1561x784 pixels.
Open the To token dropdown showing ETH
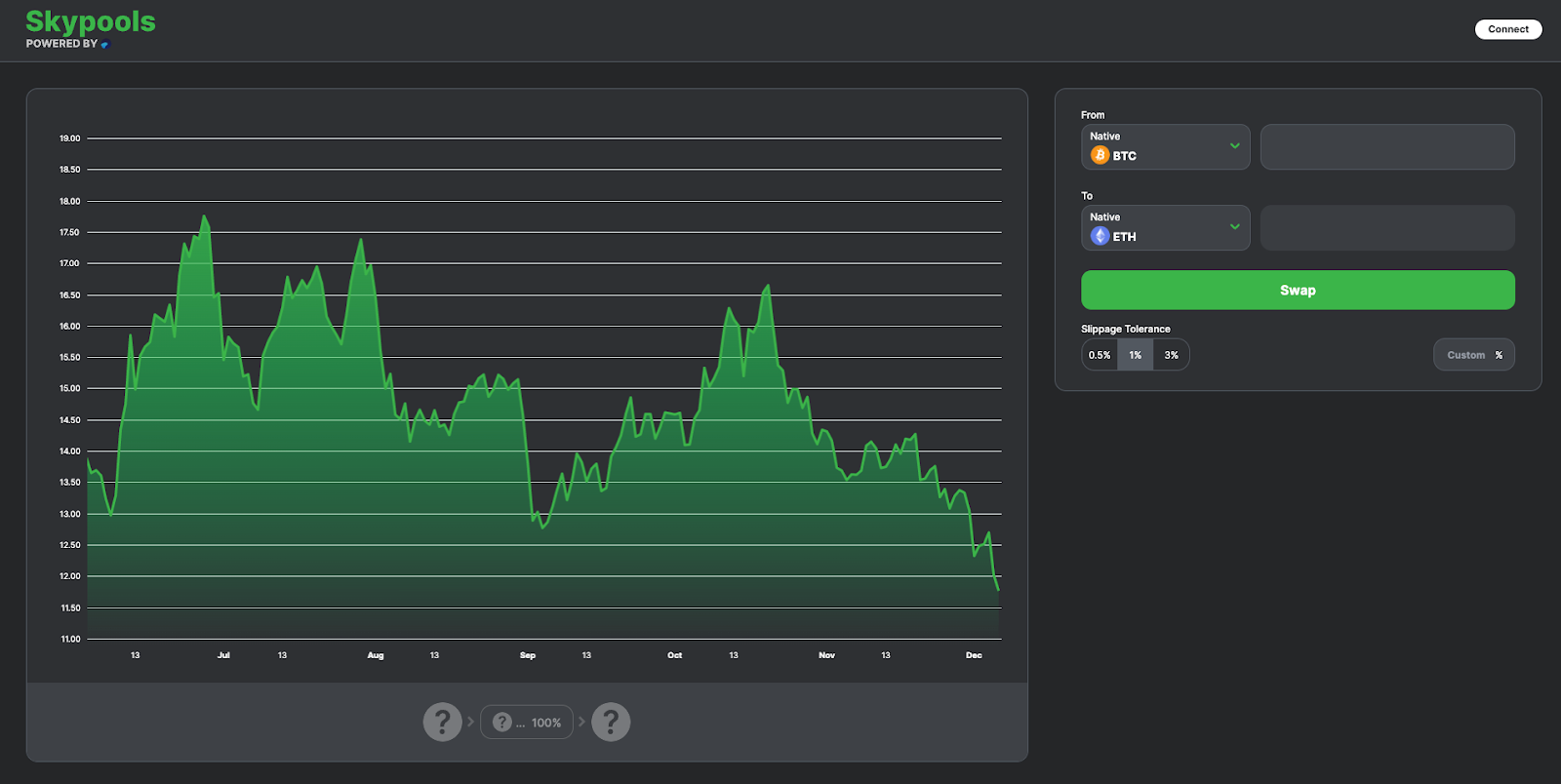click(1165, 228)
